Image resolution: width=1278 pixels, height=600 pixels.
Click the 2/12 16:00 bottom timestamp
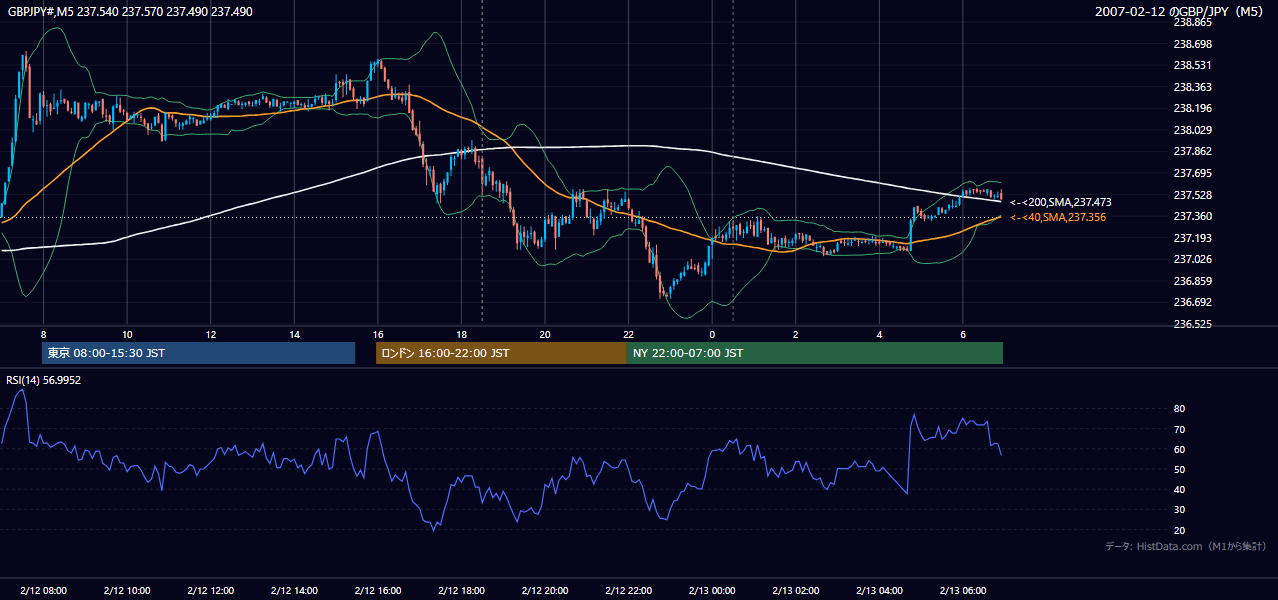pos(378,591)
